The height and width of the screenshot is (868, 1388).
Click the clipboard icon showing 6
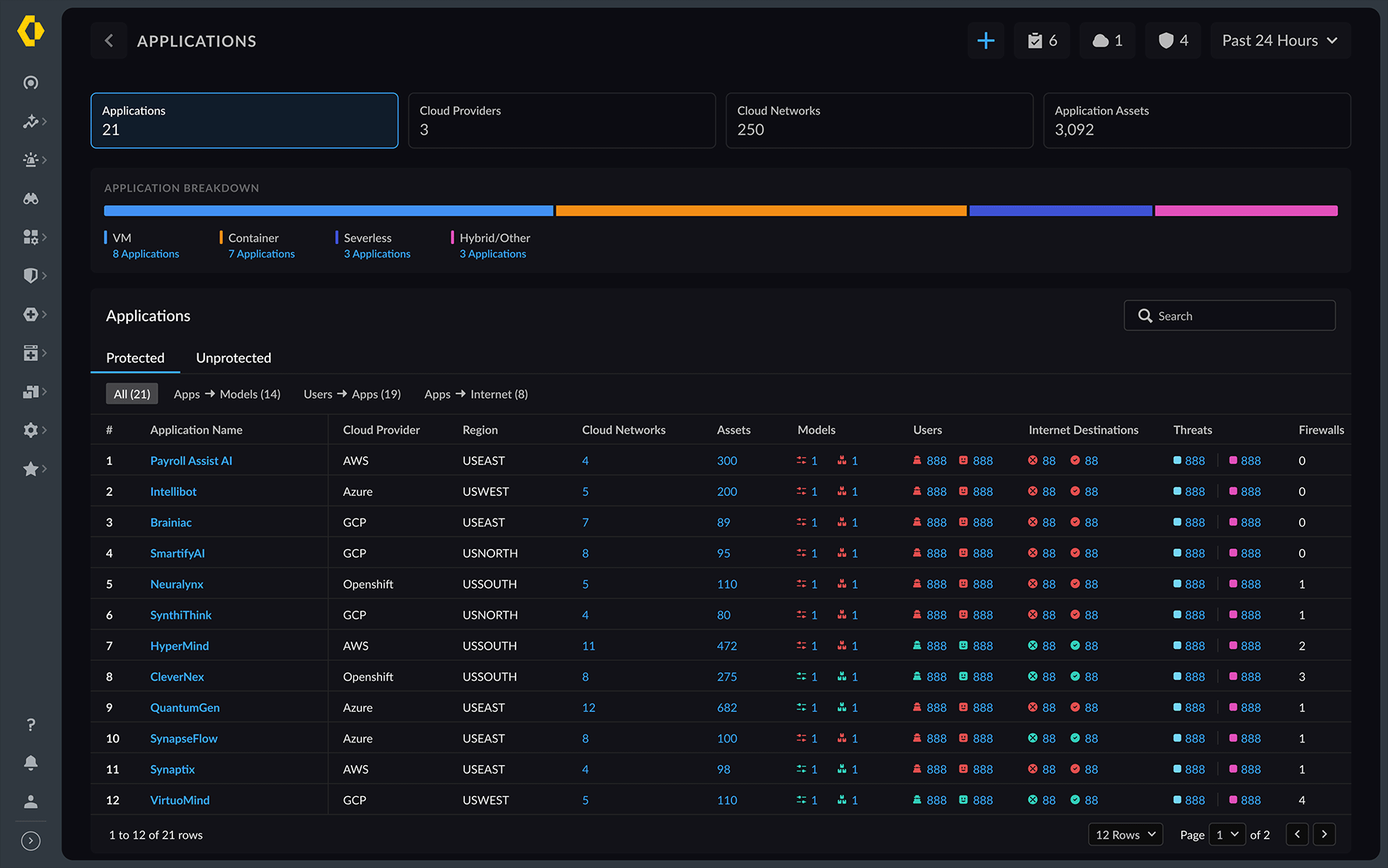(x=1042, y=41)
